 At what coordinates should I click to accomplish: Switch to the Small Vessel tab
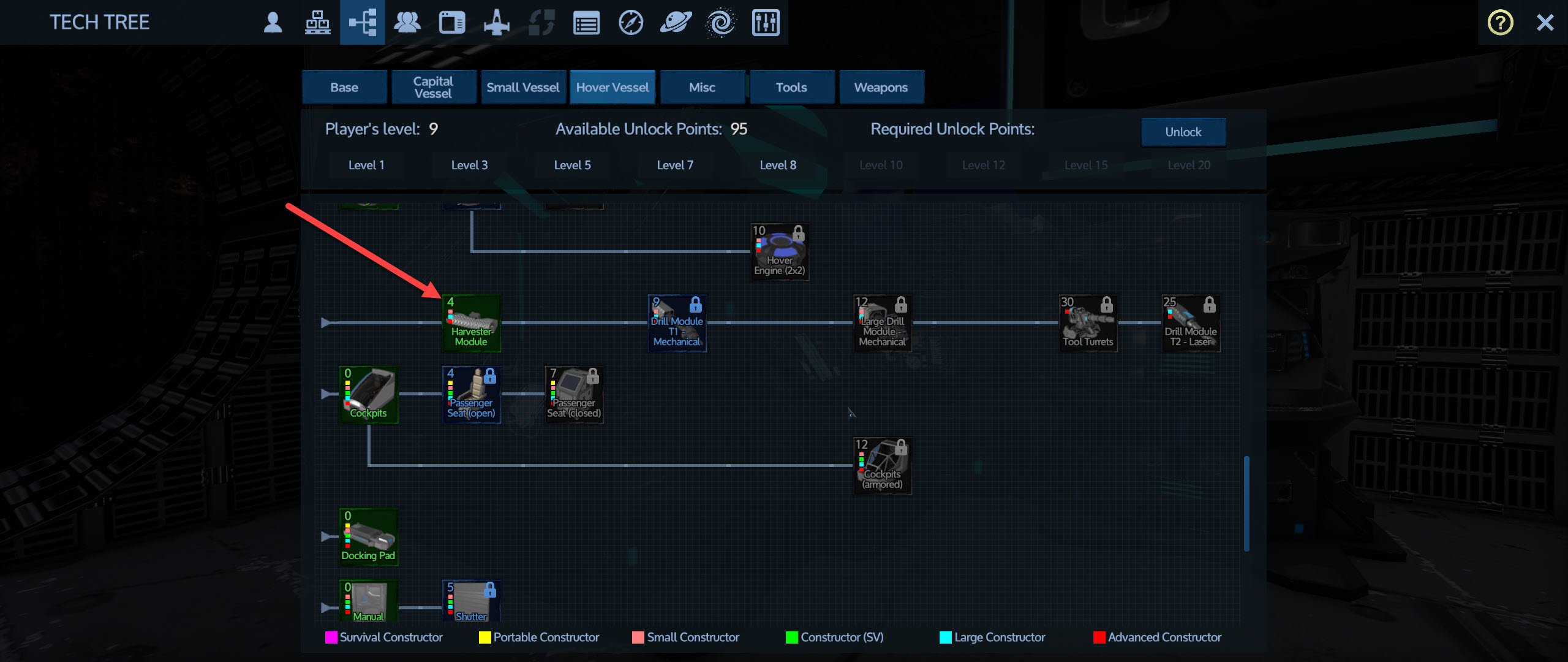(523, 87)
